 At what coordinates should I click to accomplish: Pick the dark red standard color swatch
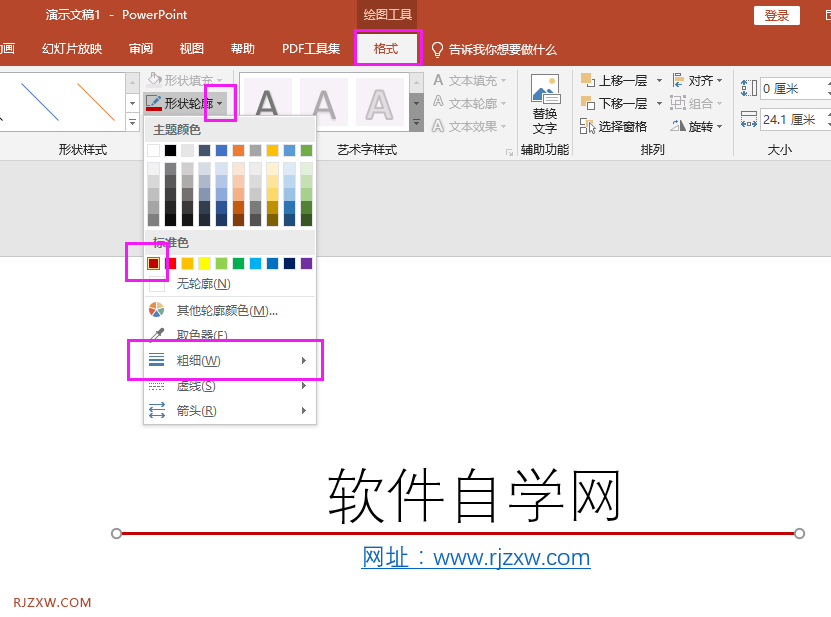tap(154, 263)
